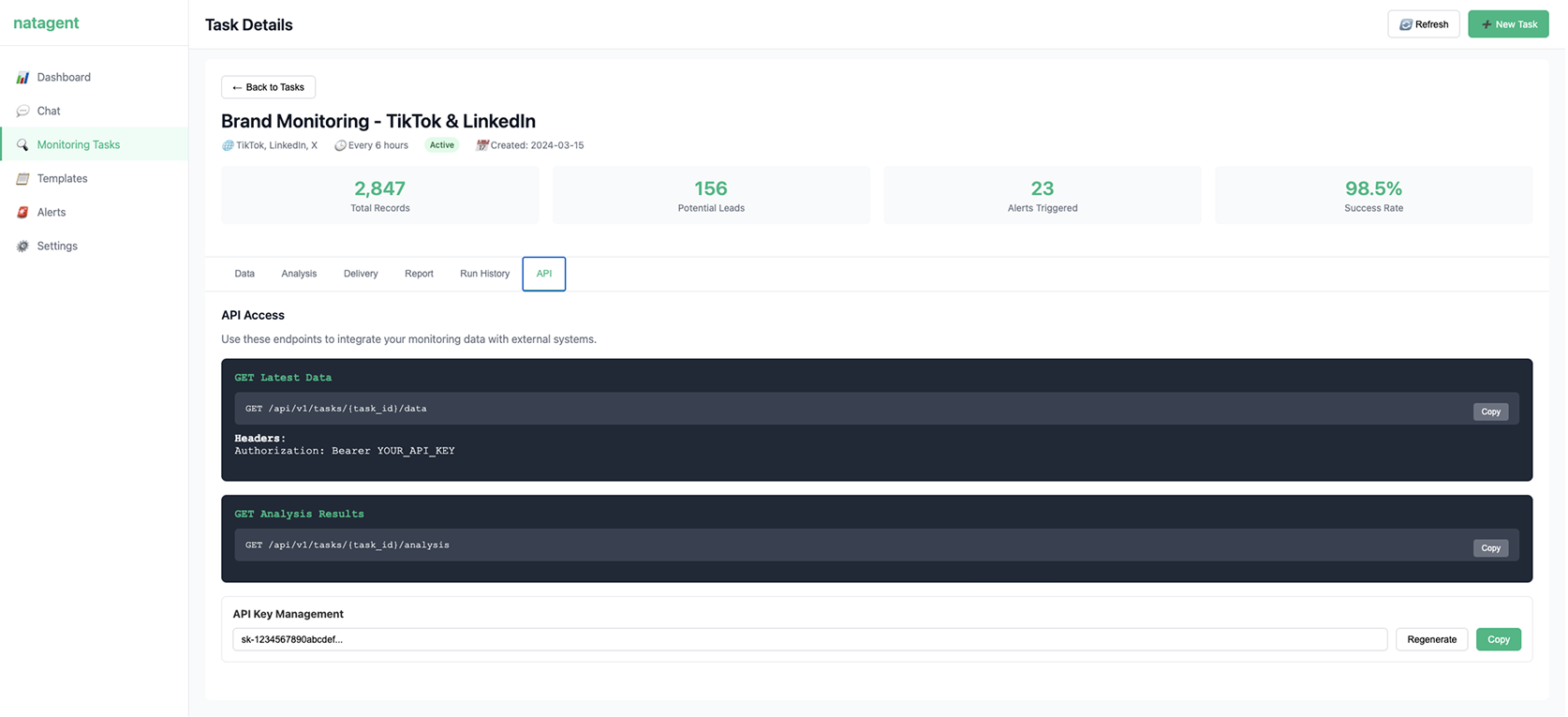
Task: Open Dashboard from the sidebar
Action: [64, 77]
